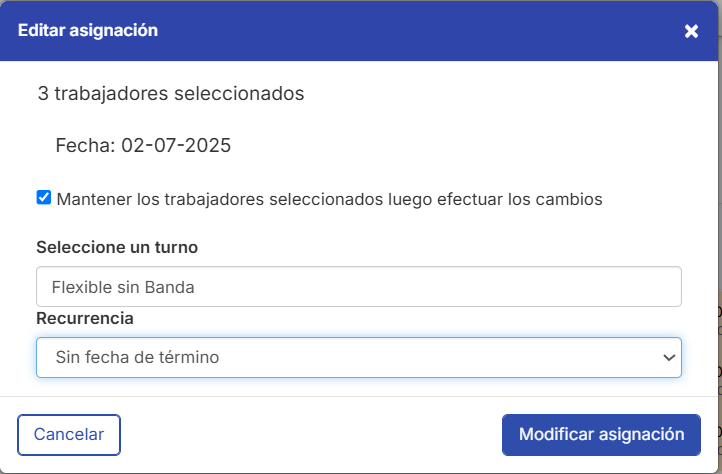Click the "Fecha:" label text
The width and height of the screenshot is (722, 474).
tap(86, 145)
